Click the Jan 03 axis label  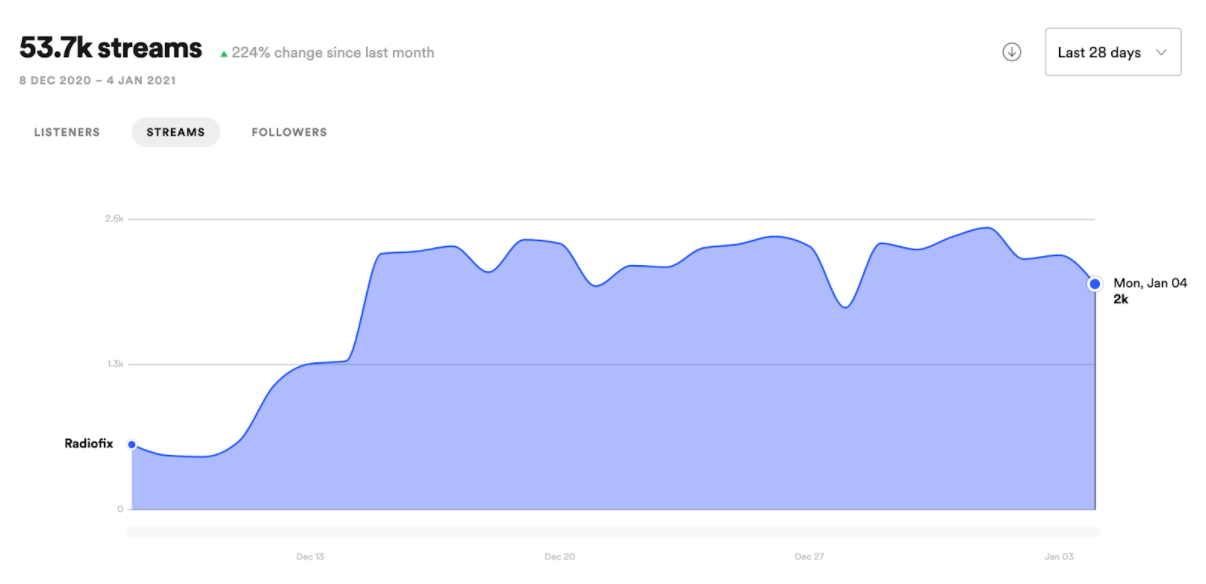click(x=1058, y=556)
